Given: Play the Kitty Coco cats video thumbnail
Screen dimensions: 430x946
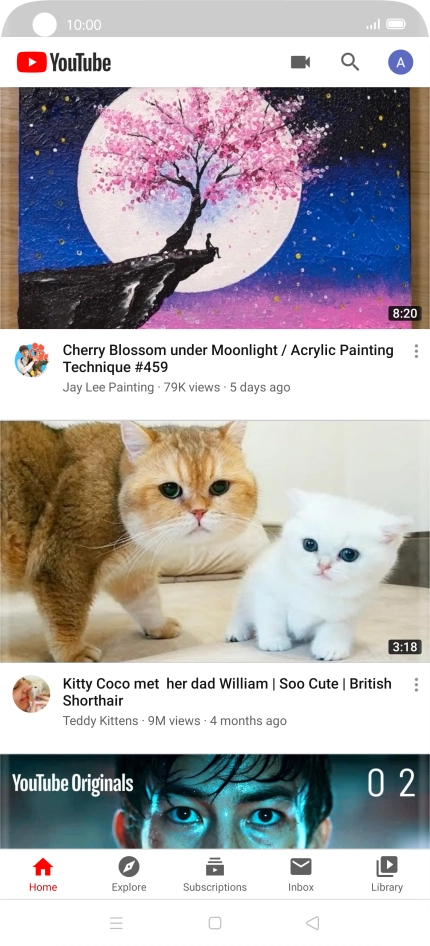Looking at the screenshot, I should (x=215, y=542).
